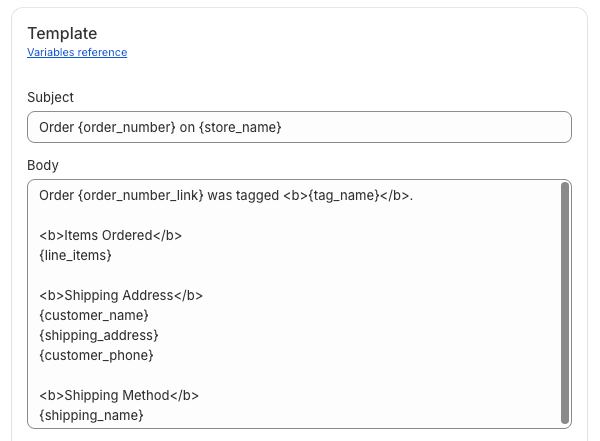600x441 pixels.
Task: Click the {shipping_address} variable line
Action: (98, 335)
